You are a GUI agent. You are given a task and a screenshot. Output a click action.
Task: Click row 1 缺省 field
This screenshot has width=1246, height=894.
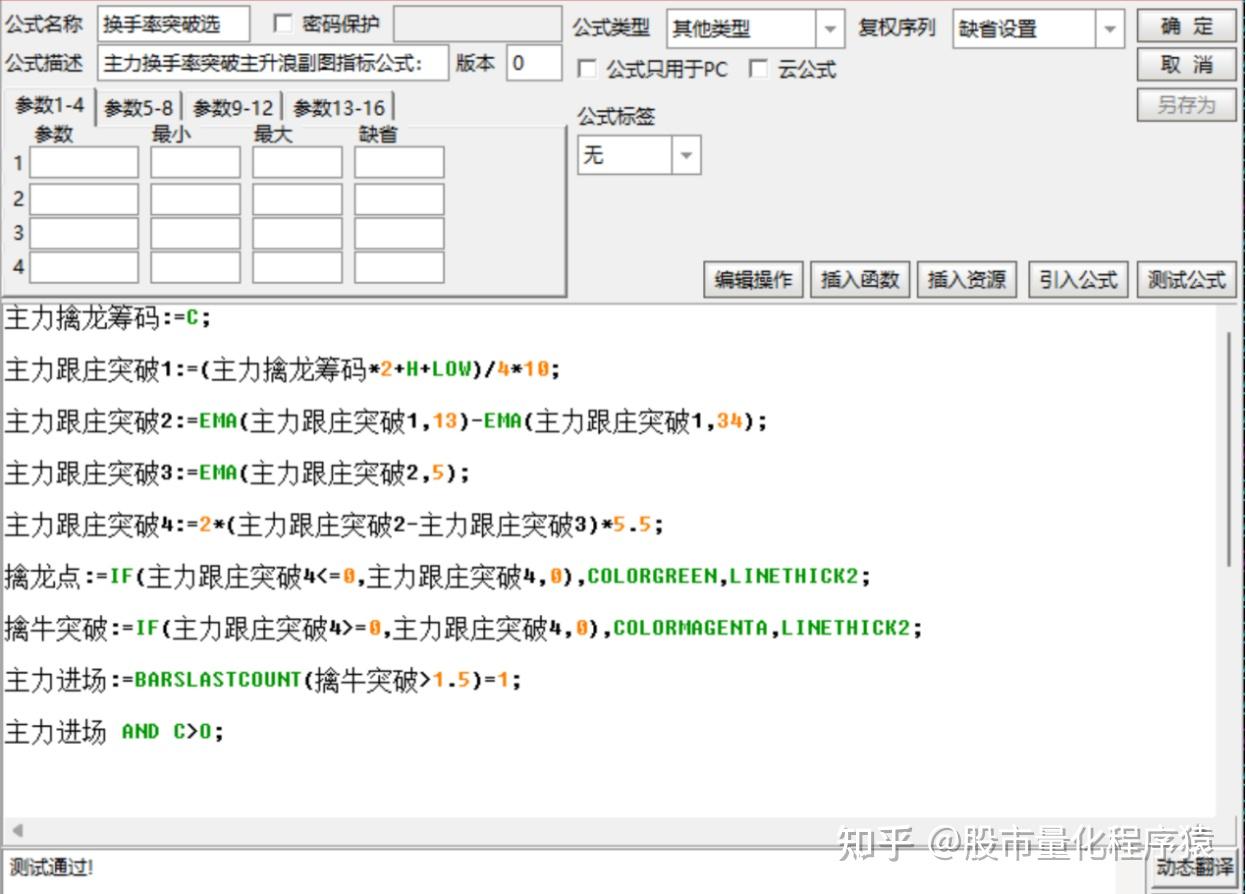[399, 162]
